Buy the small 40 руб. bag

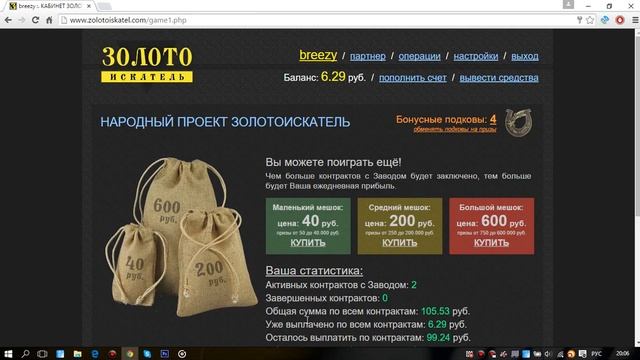pyautogui.click(x=308, y=243)
